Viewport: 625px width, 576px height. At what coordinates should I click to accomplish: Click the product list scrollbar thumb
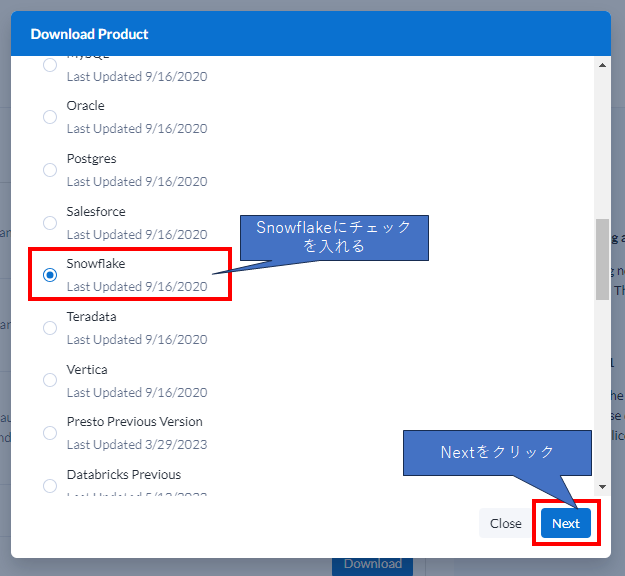coord(602,259)
